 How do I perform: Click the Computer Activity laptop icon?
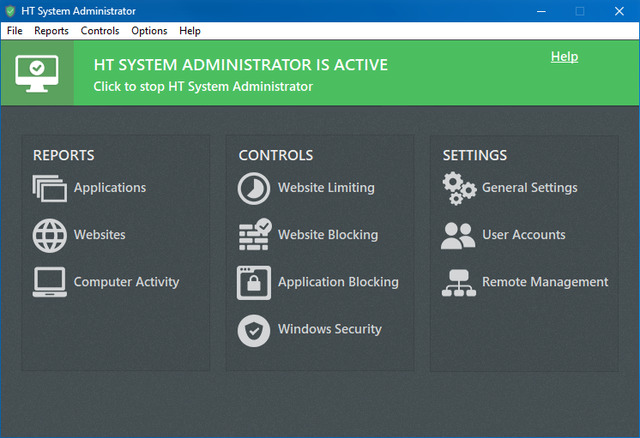(x=49, y=282)
